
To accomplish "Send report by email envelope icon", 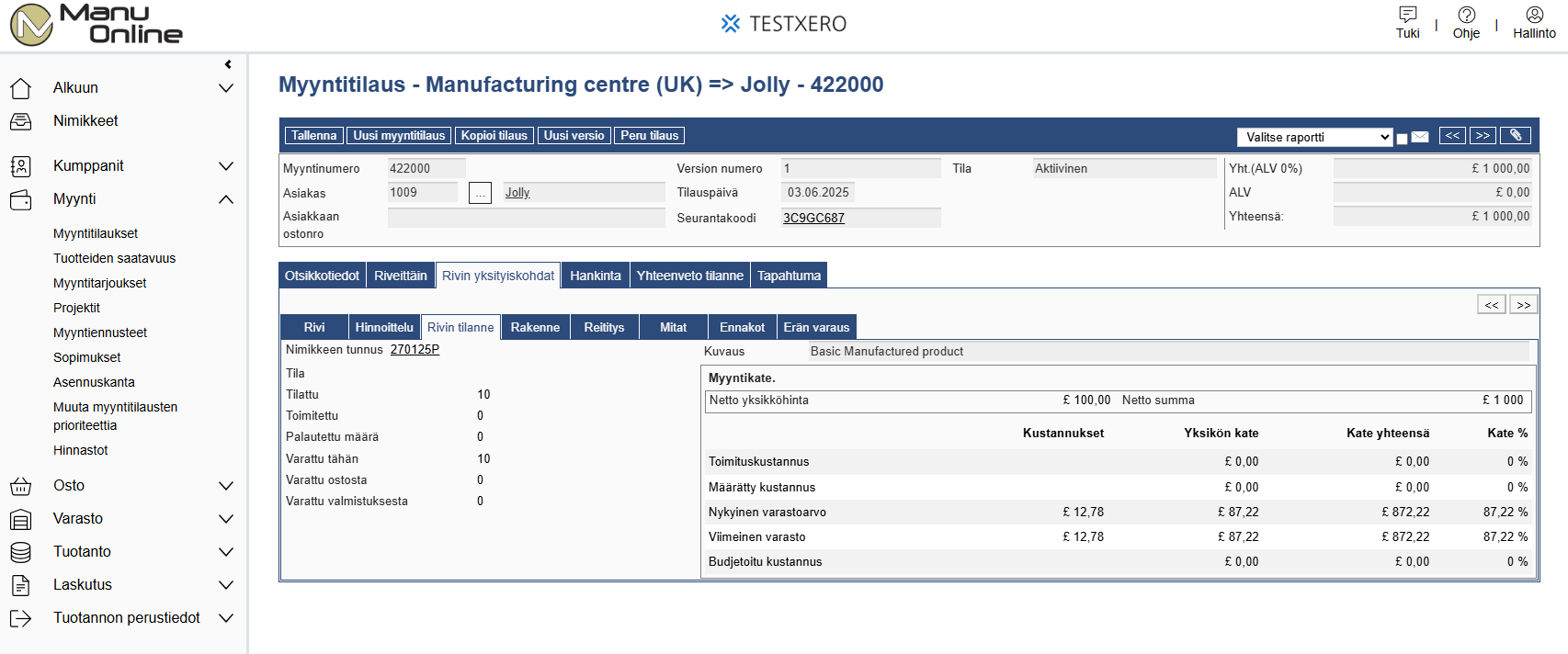I will 1420,137.
